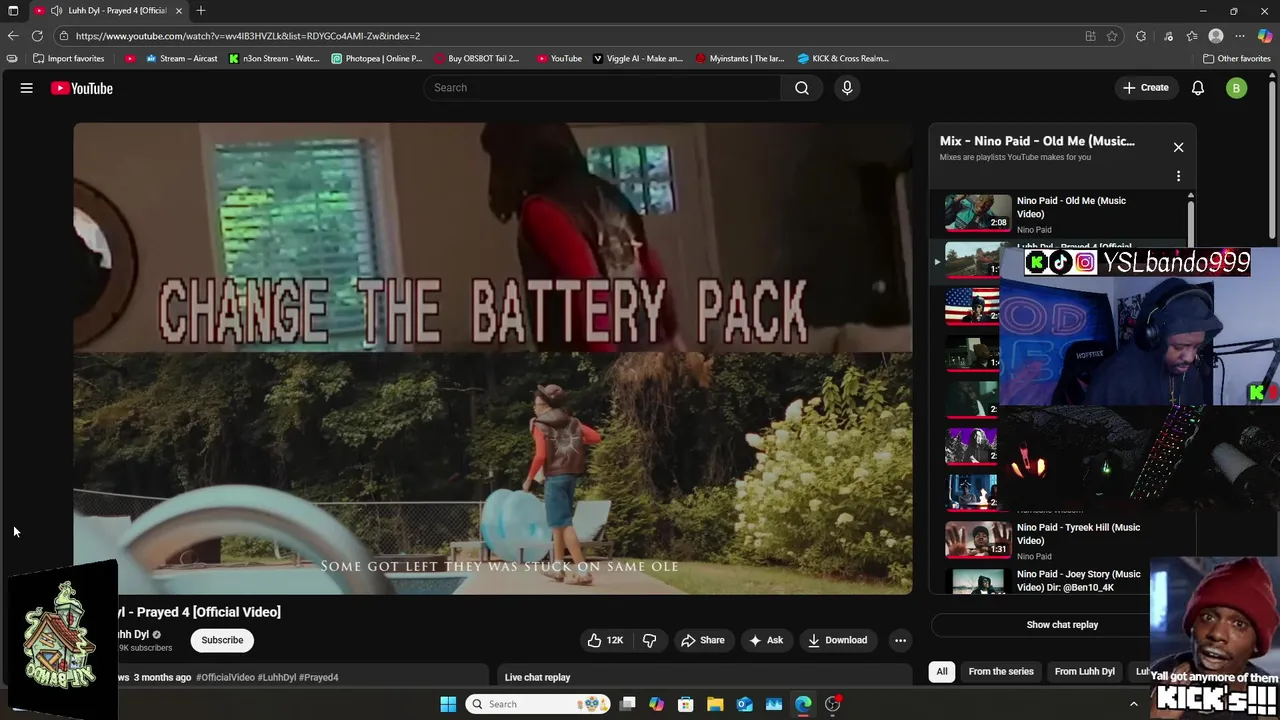The image size is (1280, 720).
Task: Like the video with 12K likes
Action: [605, 640]
